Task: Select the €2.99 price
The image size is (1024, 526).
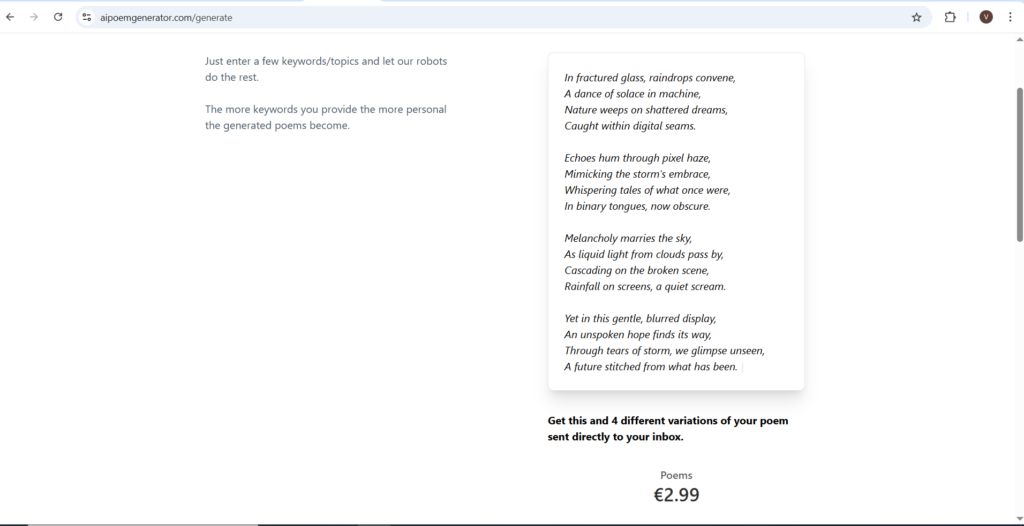Action: [x=676, y=495]
